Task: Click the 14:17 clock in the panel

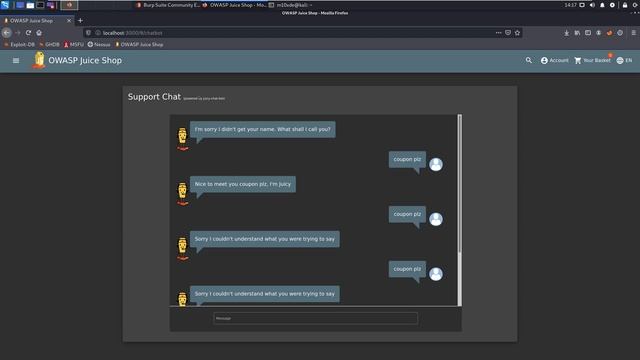Action: (571, 5)
